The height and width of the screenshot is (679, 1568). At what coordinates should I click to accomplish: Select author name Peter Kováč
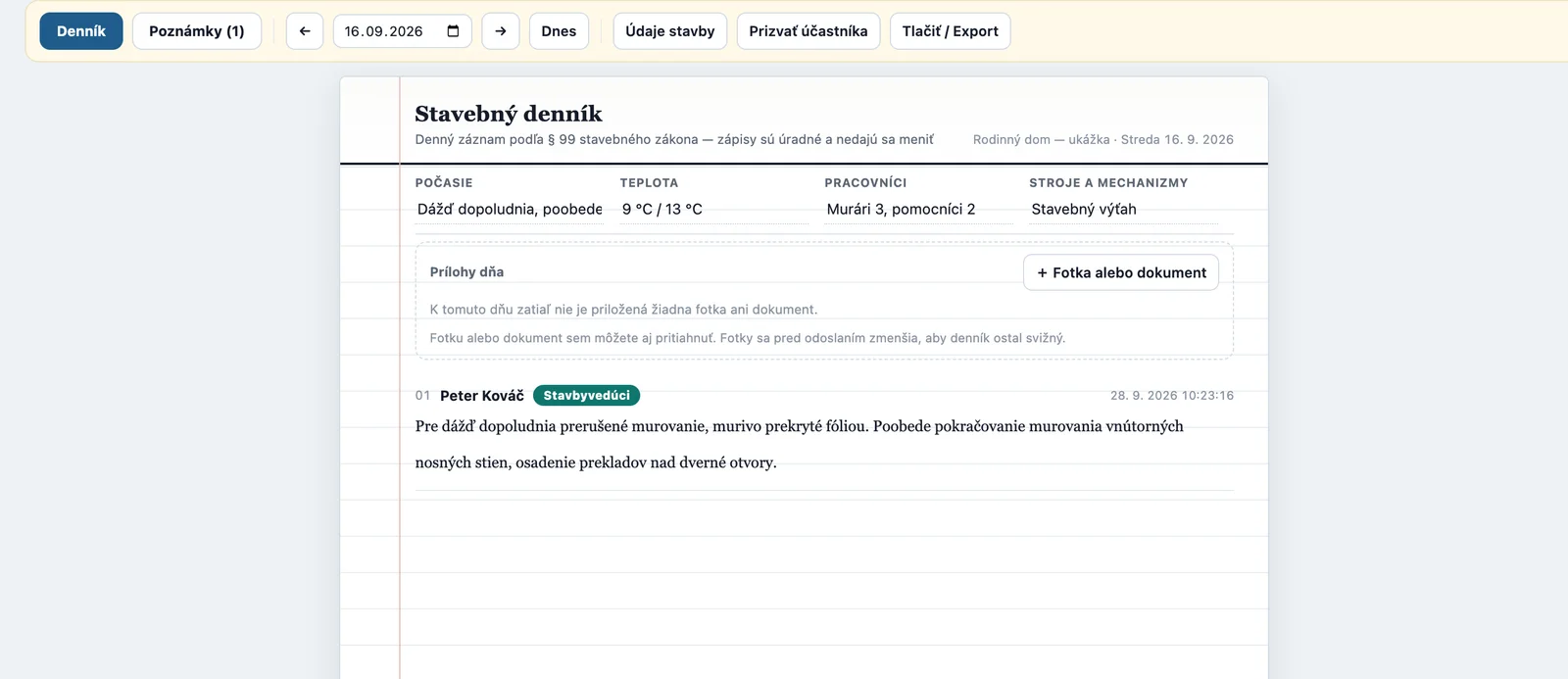[x=482, y=396]
